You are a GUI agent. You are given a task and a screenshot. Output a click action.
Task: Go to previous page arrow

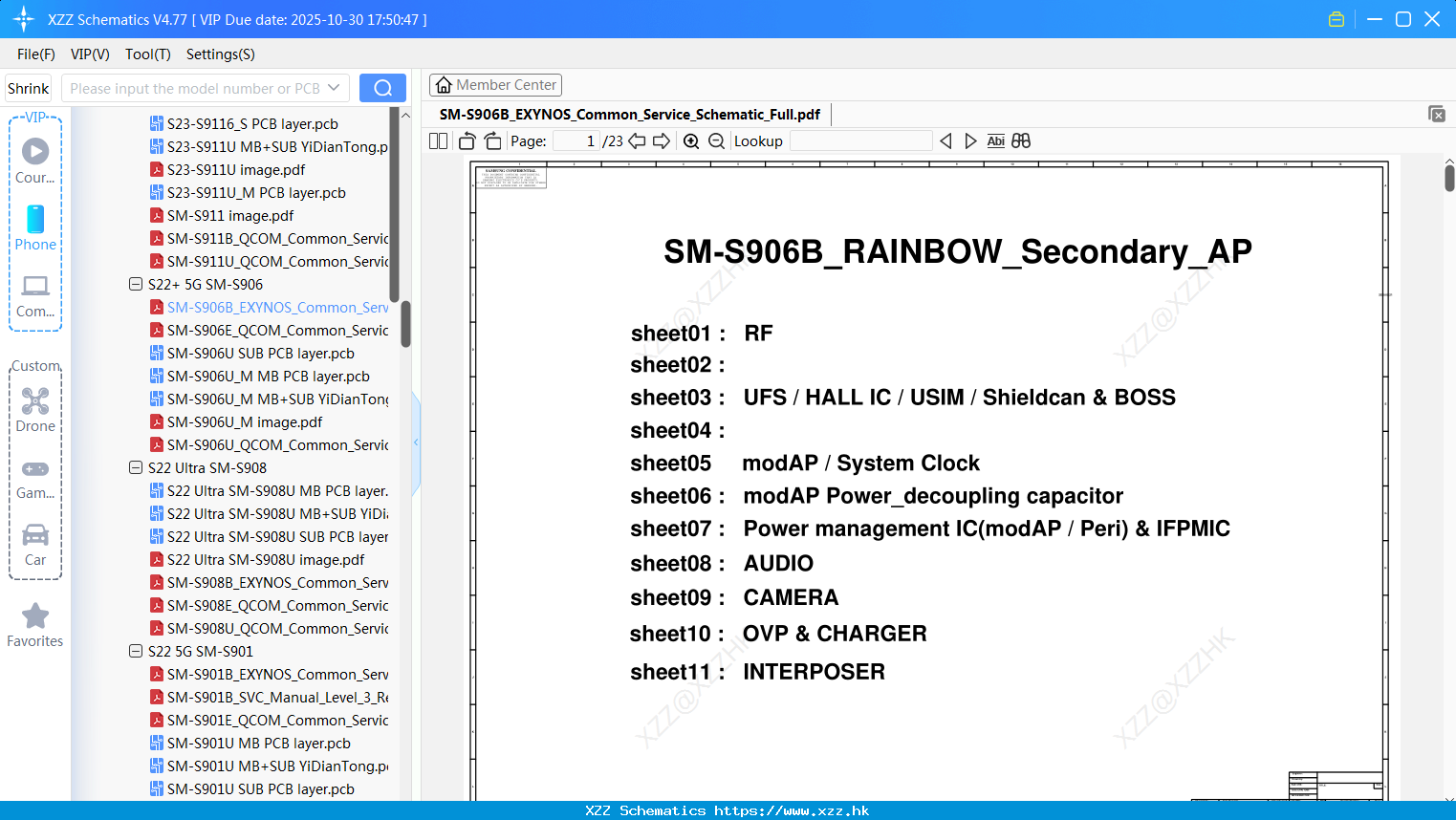pos(637,140)
